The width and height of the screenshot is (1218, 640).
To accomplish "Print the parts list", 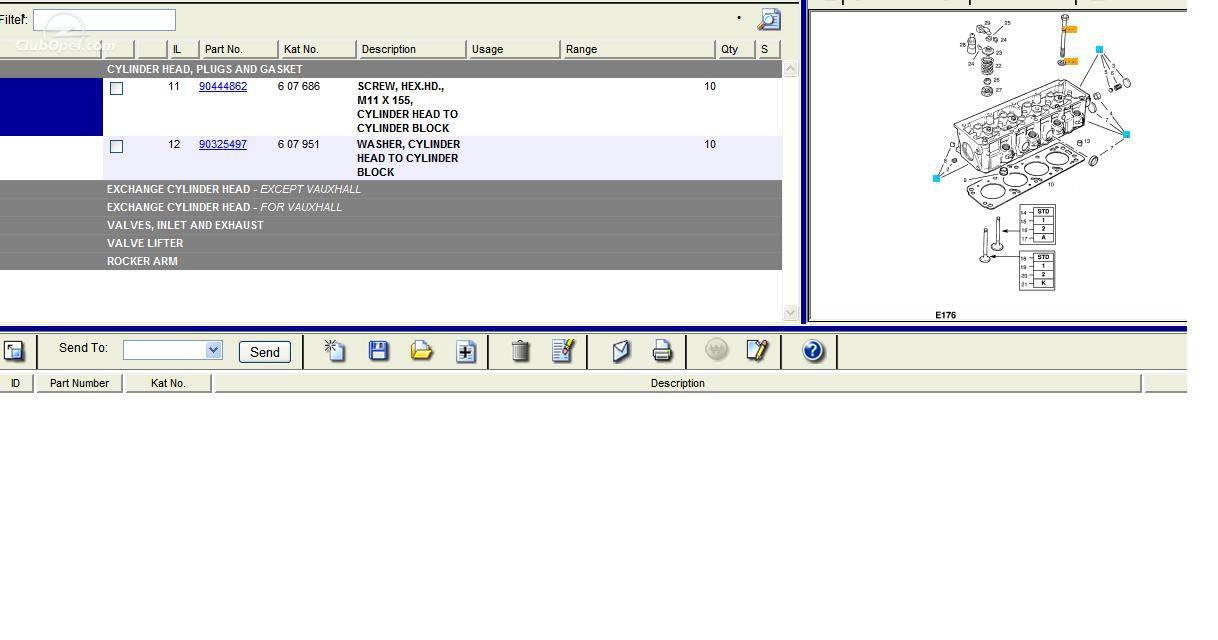I will 662,350.
